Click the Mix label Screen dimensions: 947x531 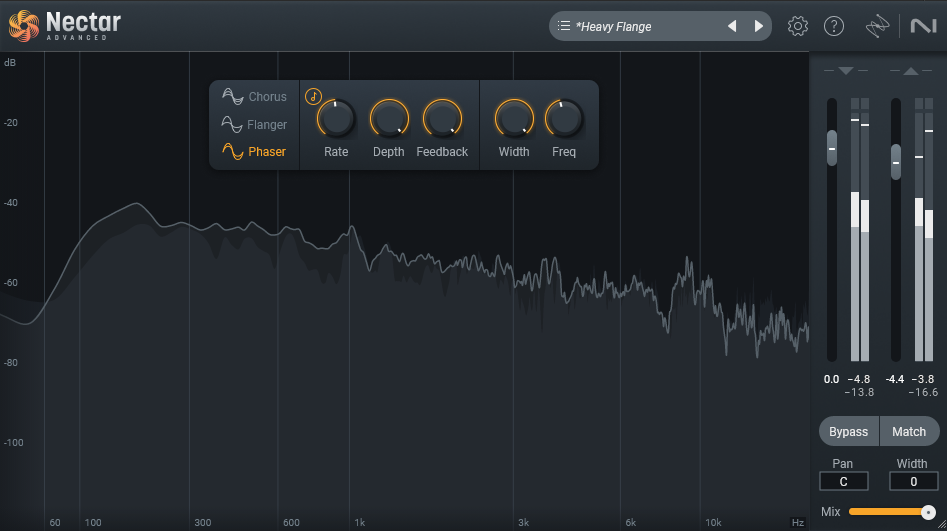pos(830,512)
